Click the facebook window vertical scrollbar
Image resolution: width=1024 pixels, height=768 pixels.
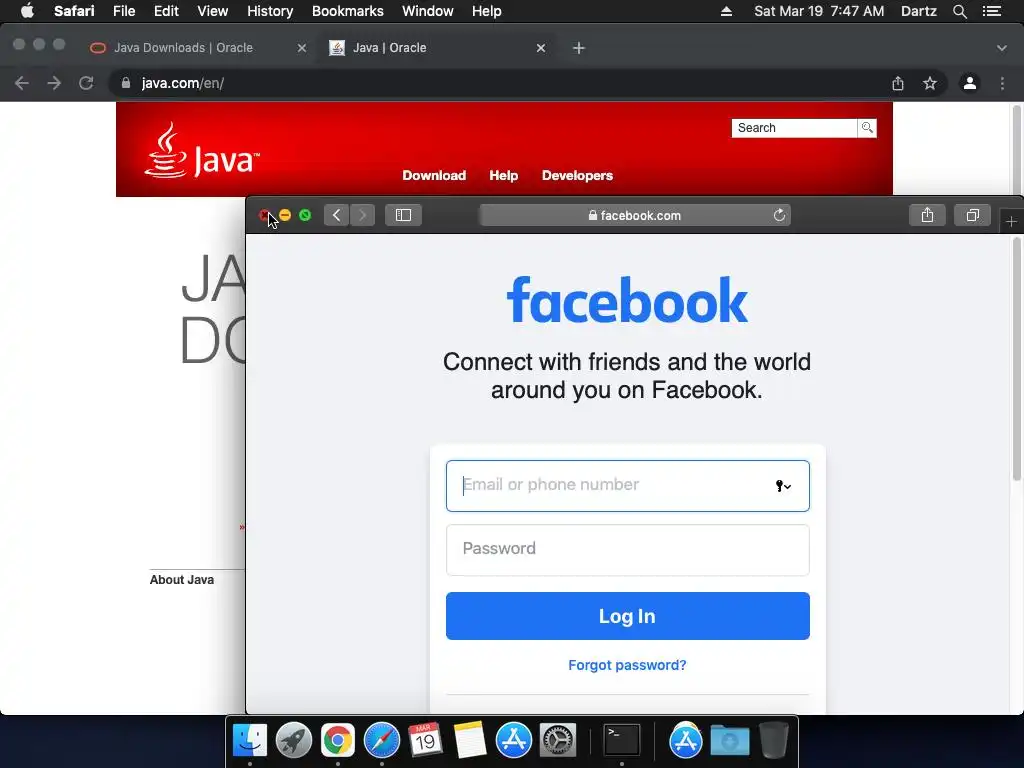pos(1017,360)
